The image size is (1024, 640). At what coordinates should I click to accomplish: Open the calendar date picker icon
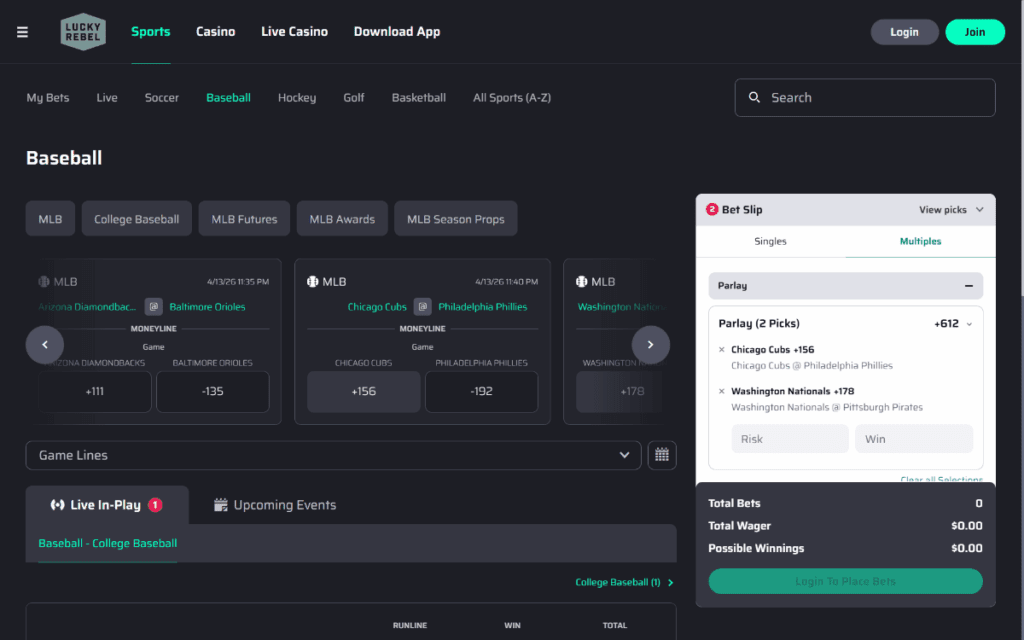[x=662, y=455]
